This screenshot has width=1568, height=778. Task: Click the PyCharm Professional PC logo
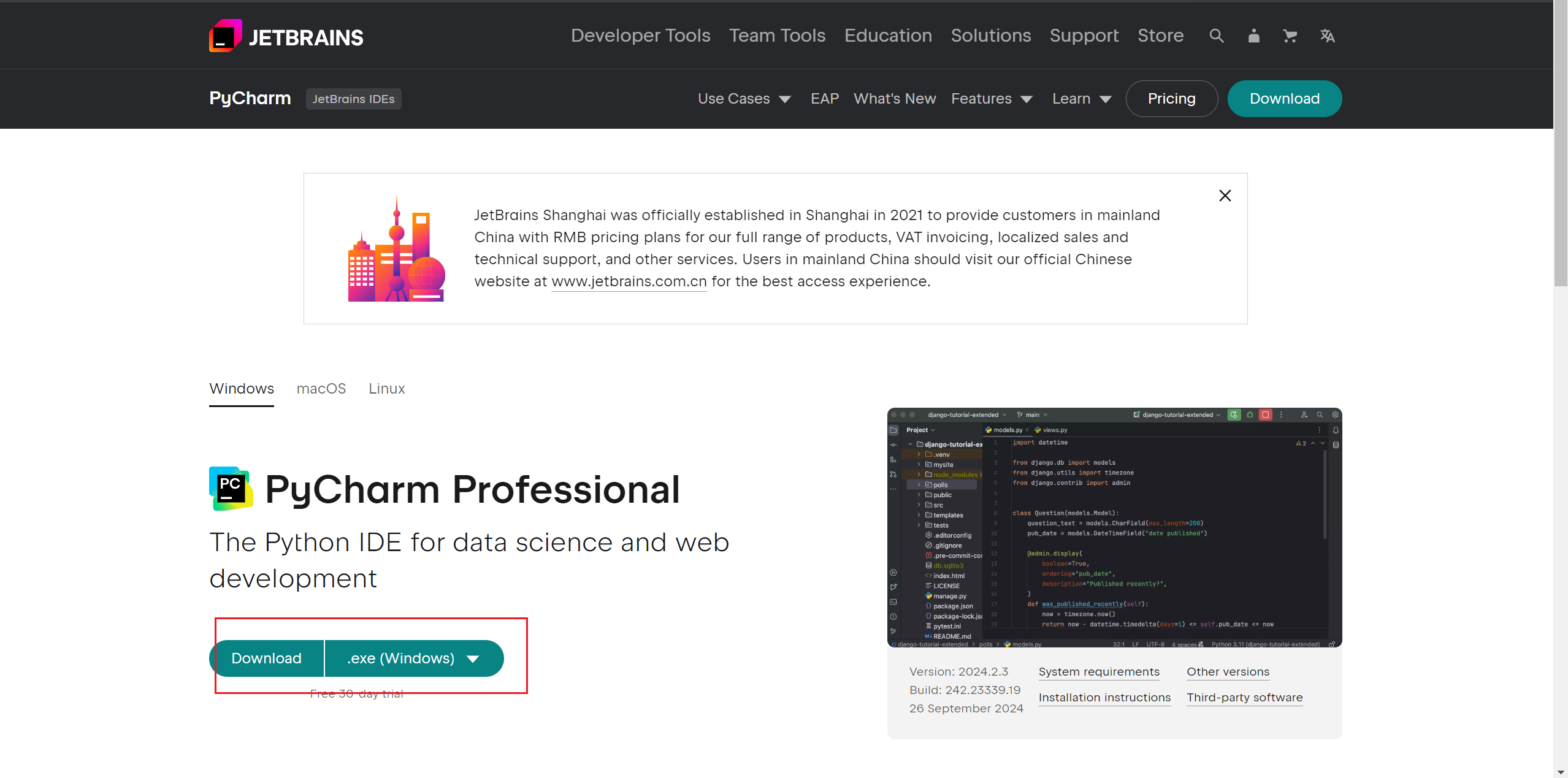(231, 489)
